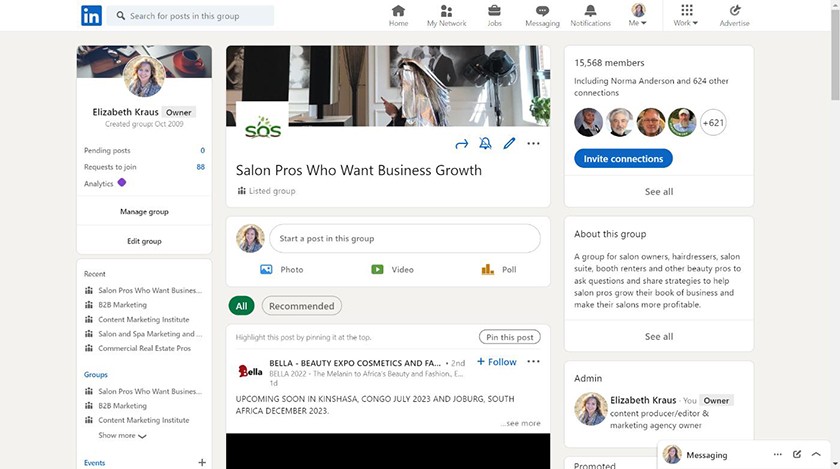Open the Jobs section

tap(494, 16)
